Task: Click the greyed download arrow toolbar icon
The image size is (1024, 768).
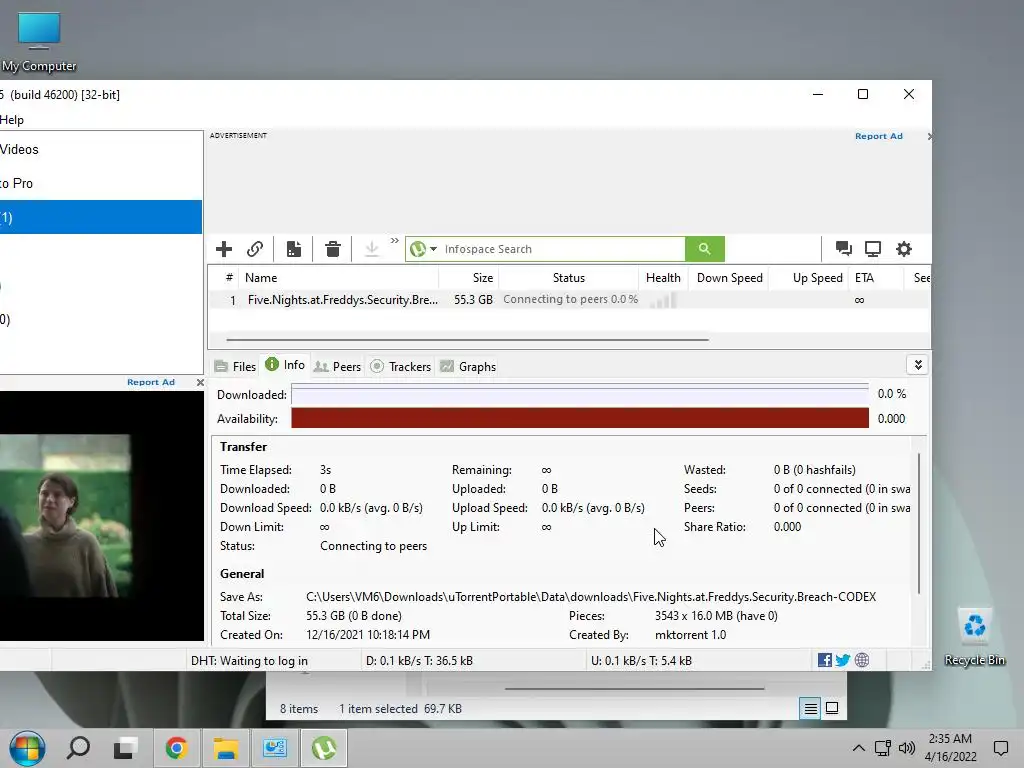Action: 372,249
